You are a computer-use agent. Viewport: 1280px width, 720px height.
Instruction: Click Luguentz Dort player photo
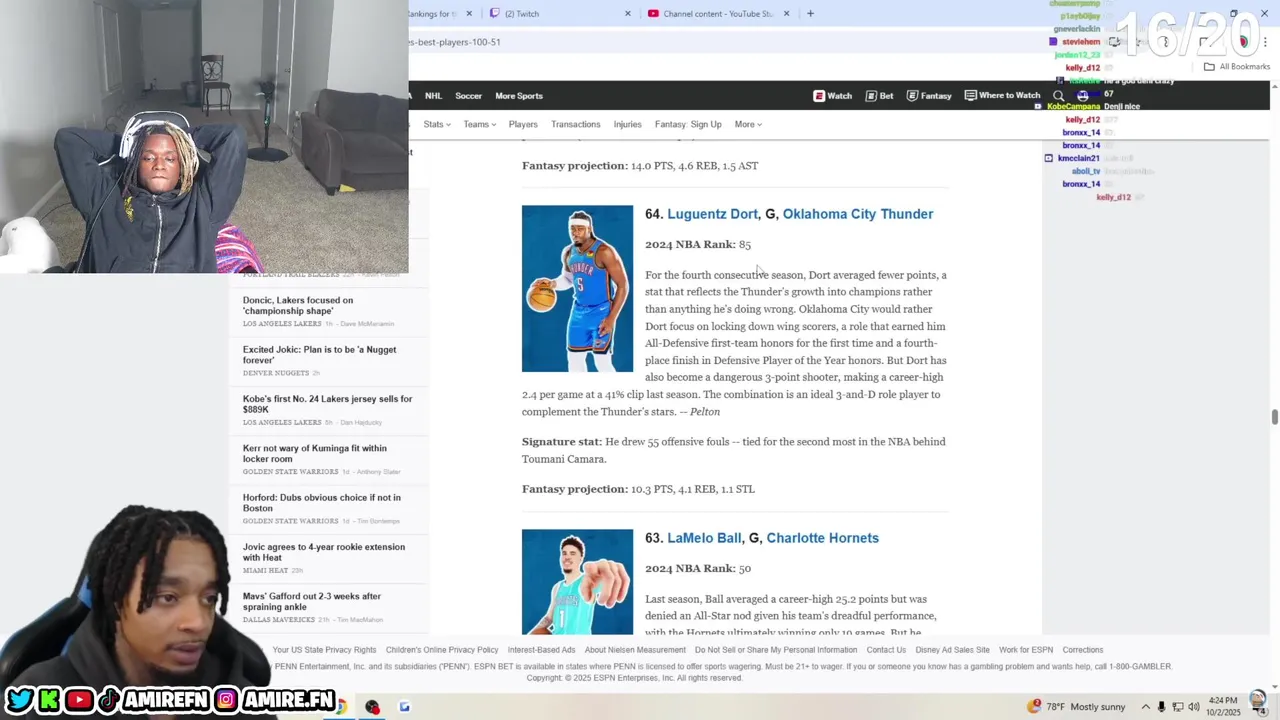[577, 289]
